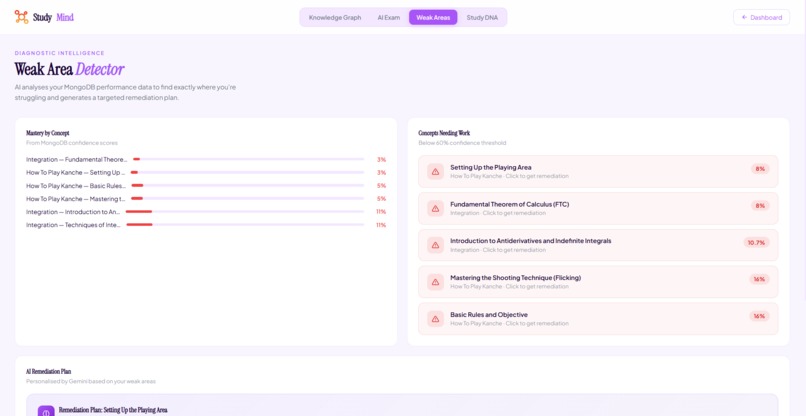Click the Kanche — Setting Up mastery bar

point(248,172)
